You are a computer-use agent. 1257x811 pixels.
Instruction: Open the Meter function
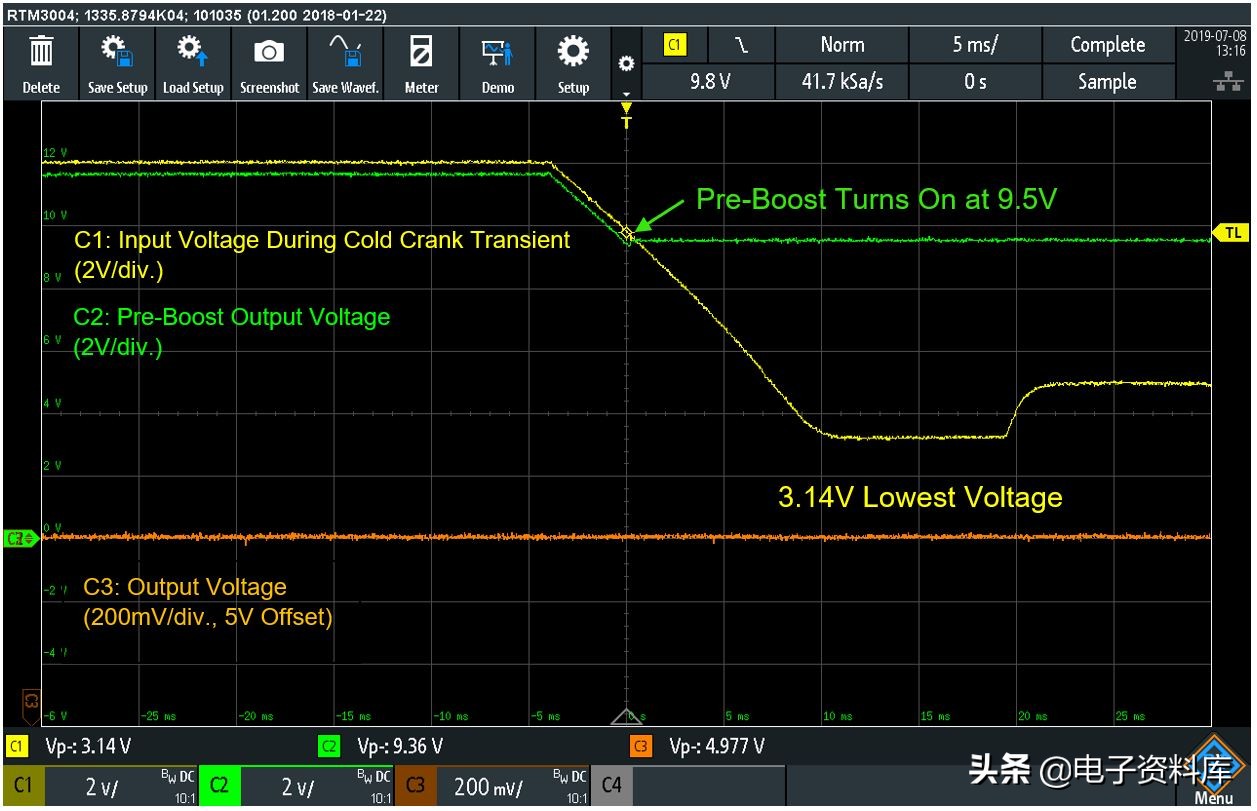(421, 63)
